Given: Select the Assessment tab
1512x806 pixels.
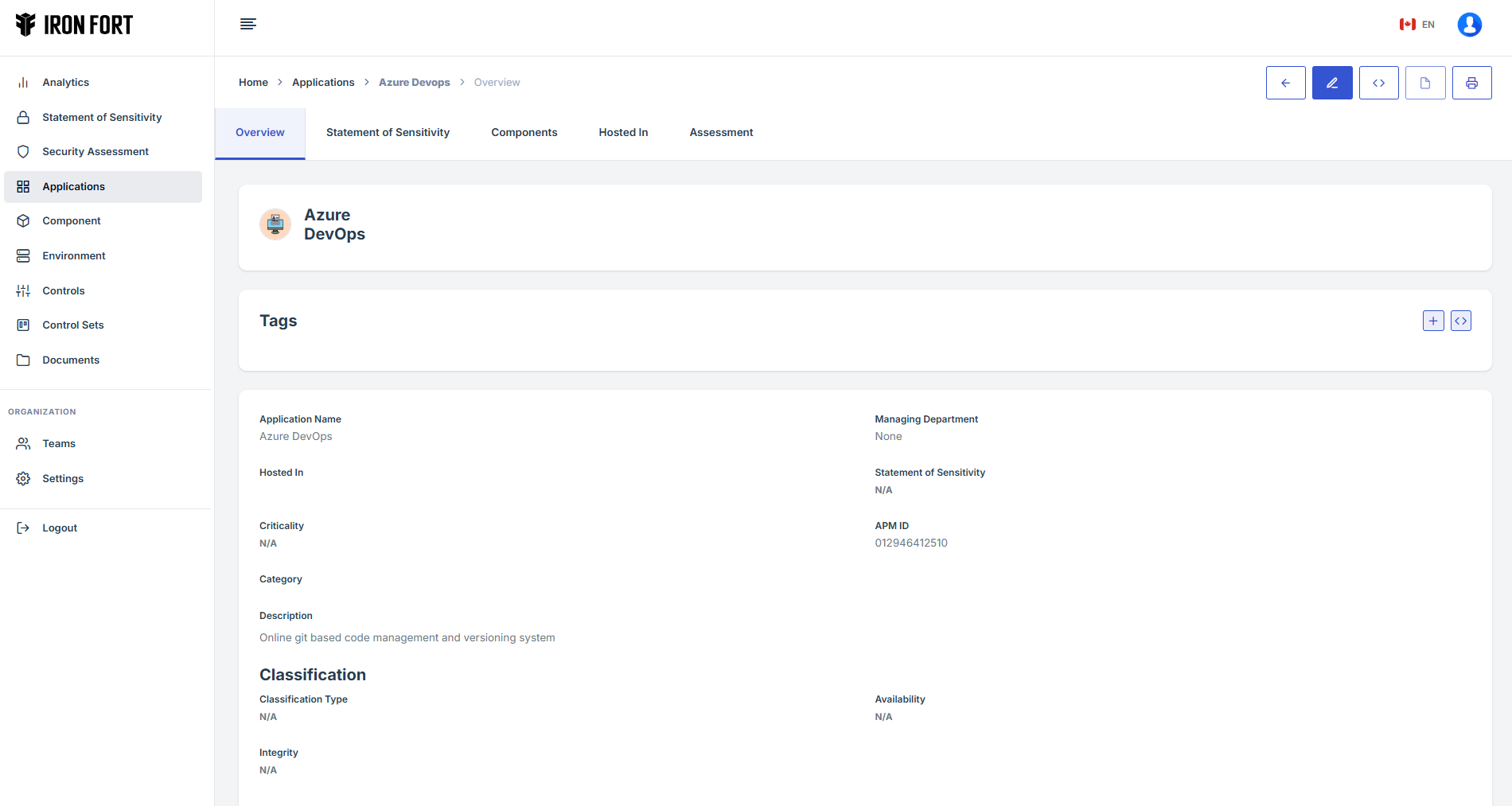Looking at the screenshot, I should click(x=721, y=133).
